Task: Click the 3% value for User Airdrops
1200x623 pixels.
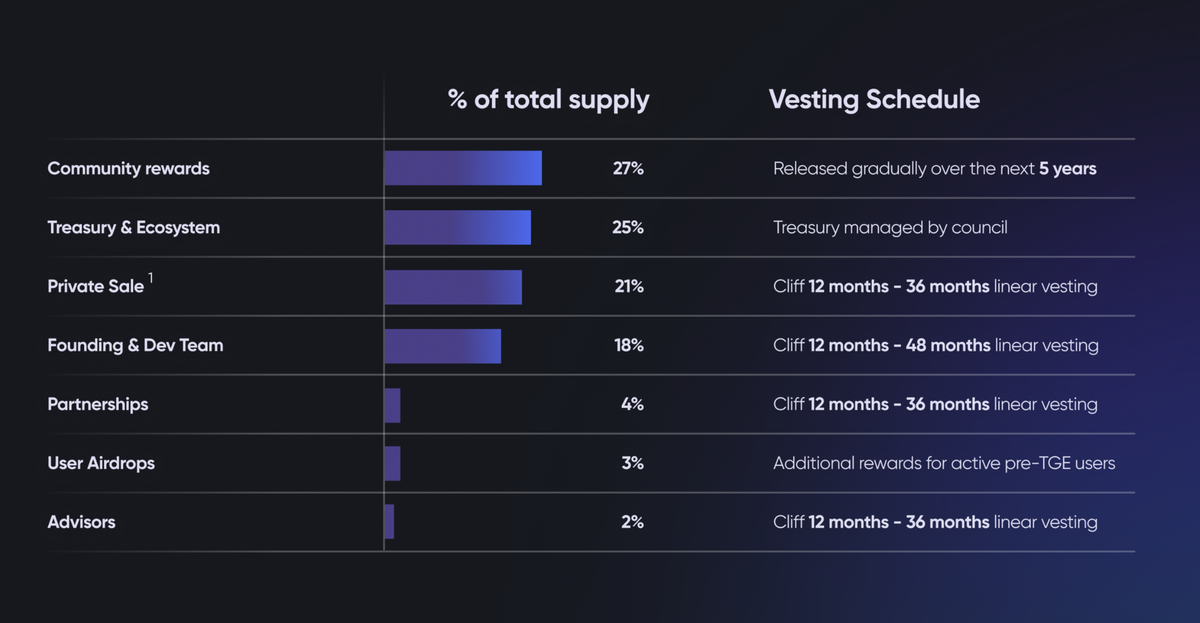Action: 632,463
